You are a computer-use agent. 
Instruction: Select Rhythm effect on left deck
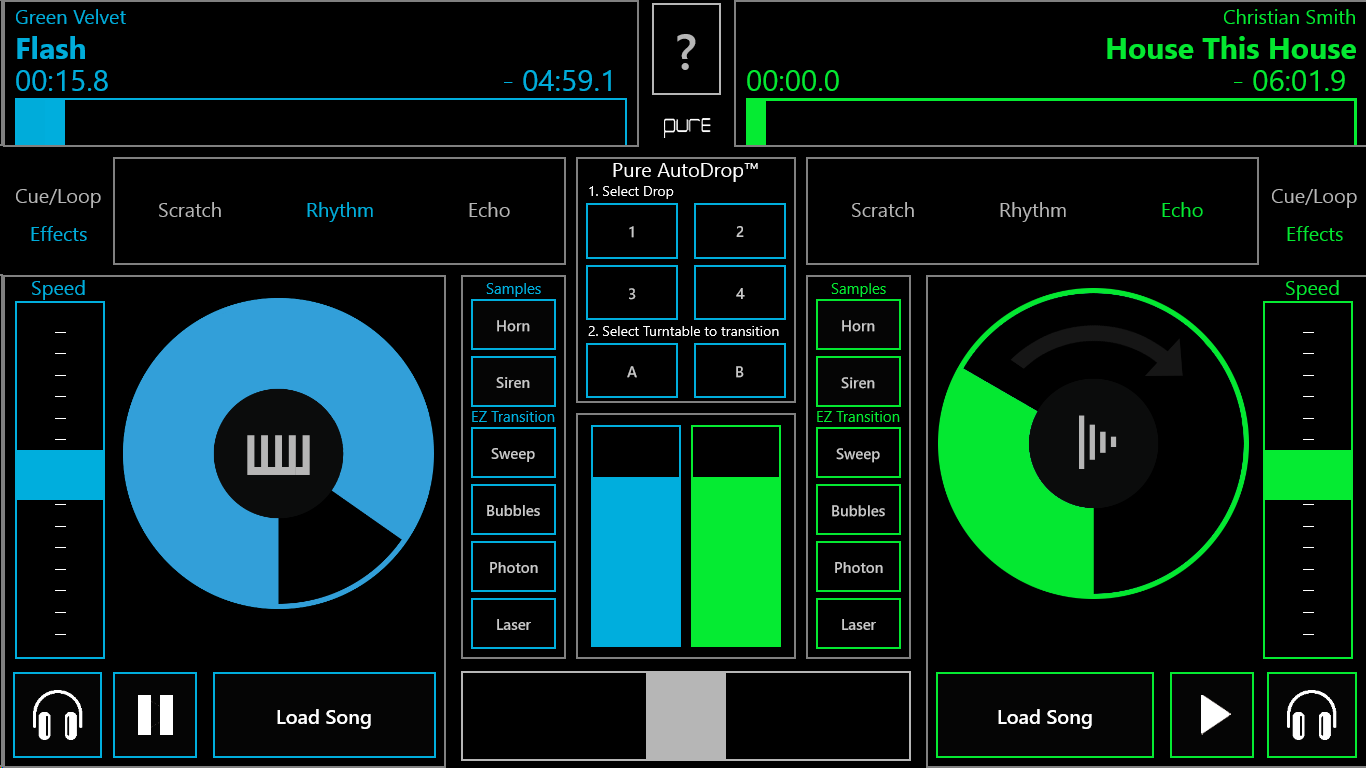coord(340,210)
